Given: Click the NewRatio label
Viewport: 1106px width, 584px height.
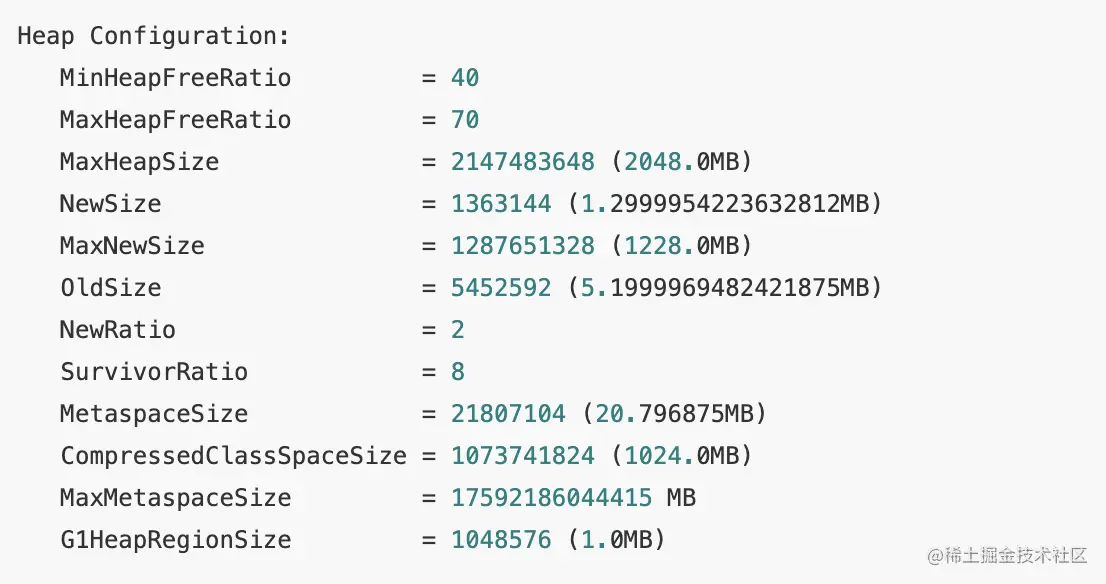Looking at the screenshot, I should point(117,330).
